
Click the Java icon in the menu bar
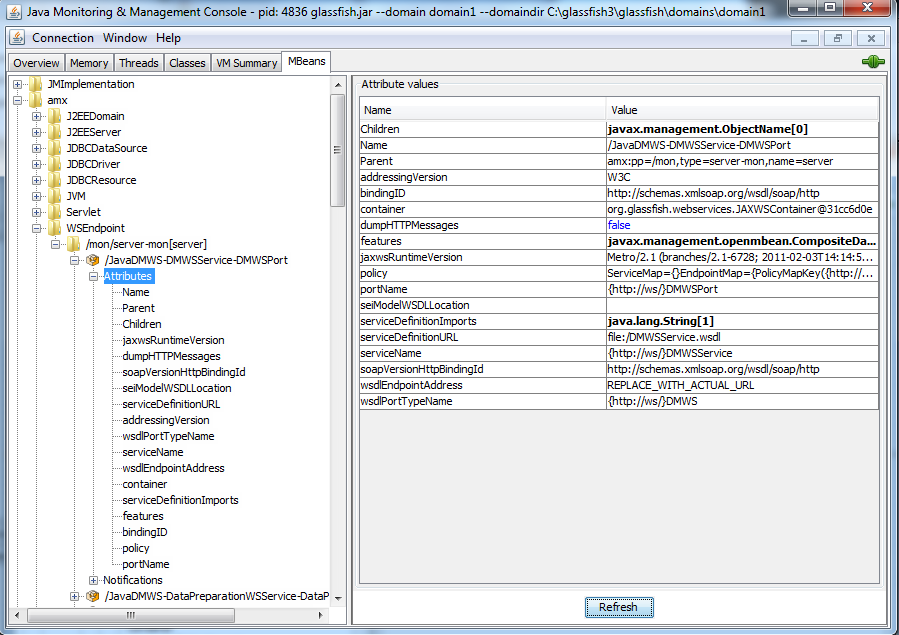click(x=17, y=38)
